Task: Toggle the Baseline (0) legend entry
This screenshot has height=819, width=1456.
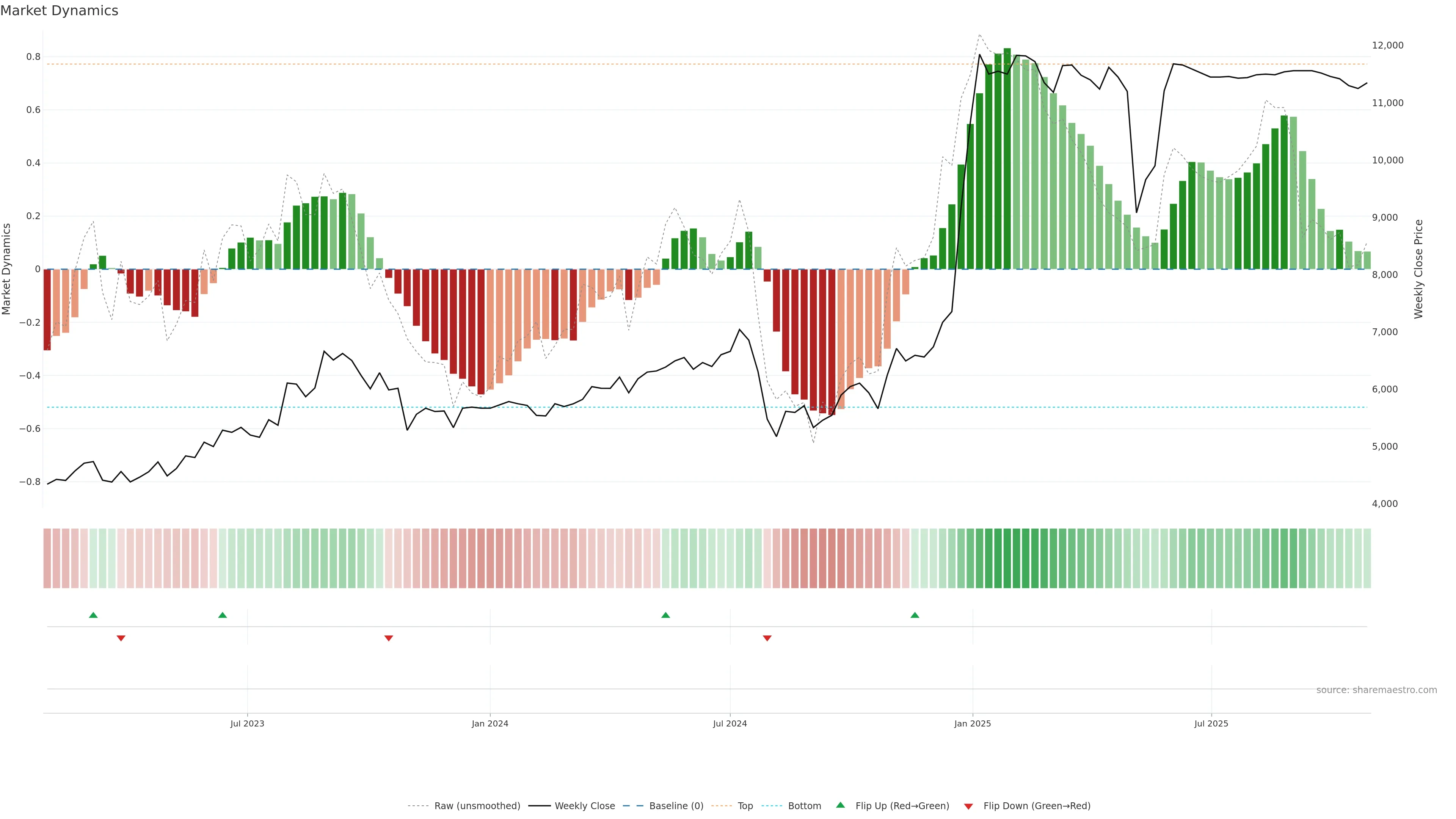Action: pos(676,806)
